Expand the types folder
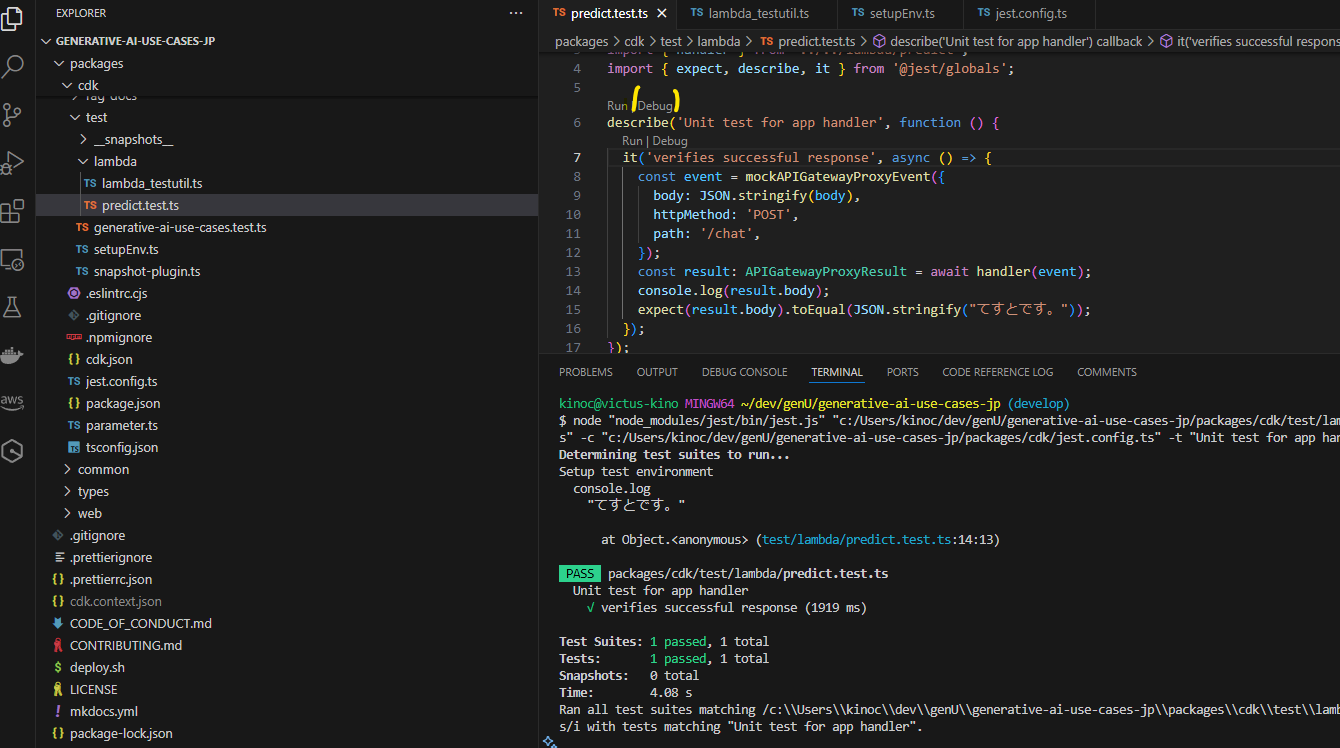 66,491
